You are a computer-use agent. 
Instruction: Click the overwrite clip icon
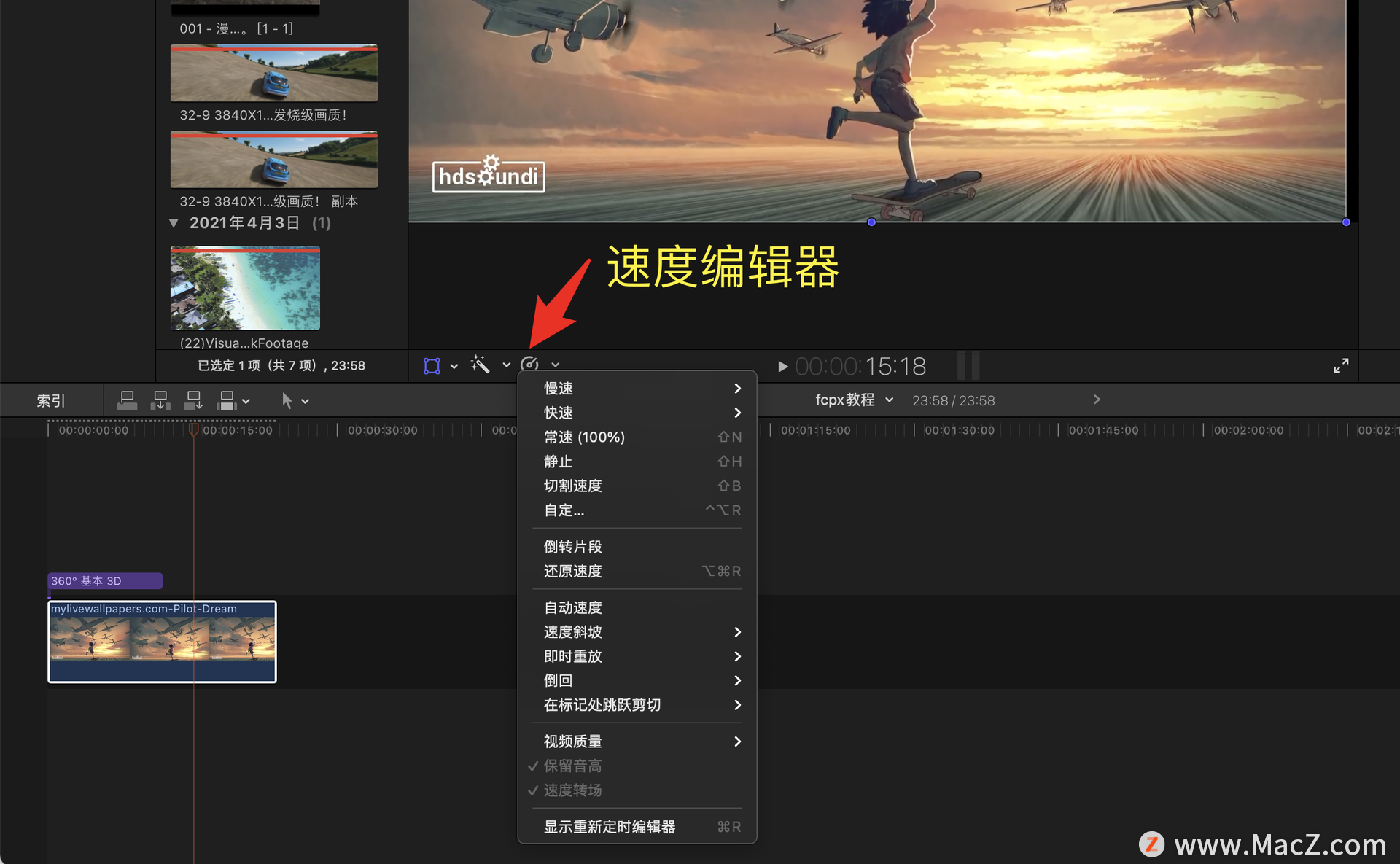227,400
